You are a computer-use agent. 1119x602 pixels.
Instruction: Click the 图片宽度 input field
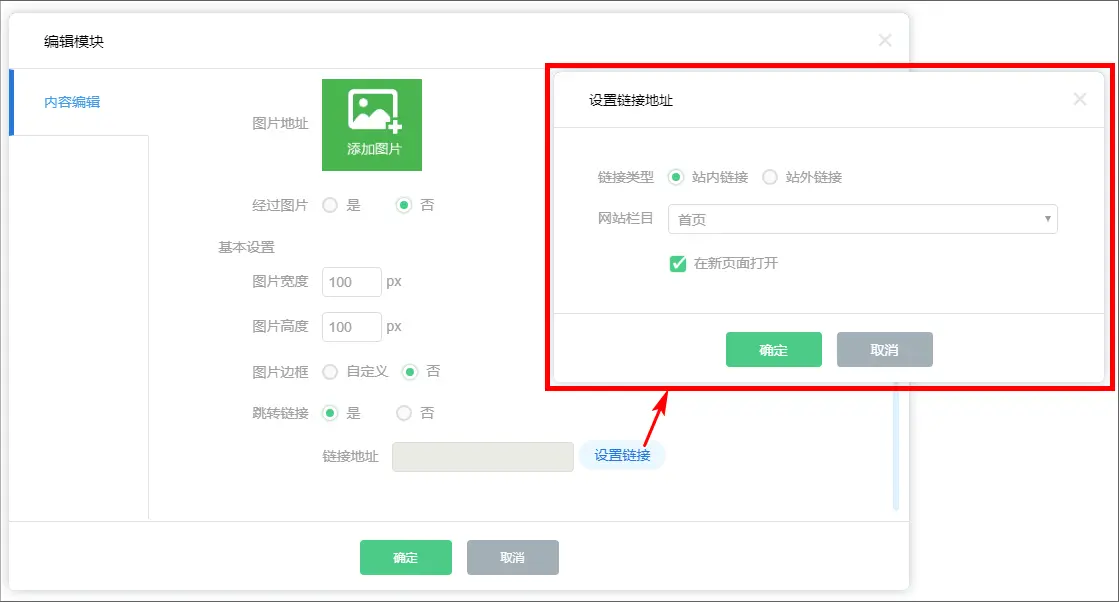(351, 282)
